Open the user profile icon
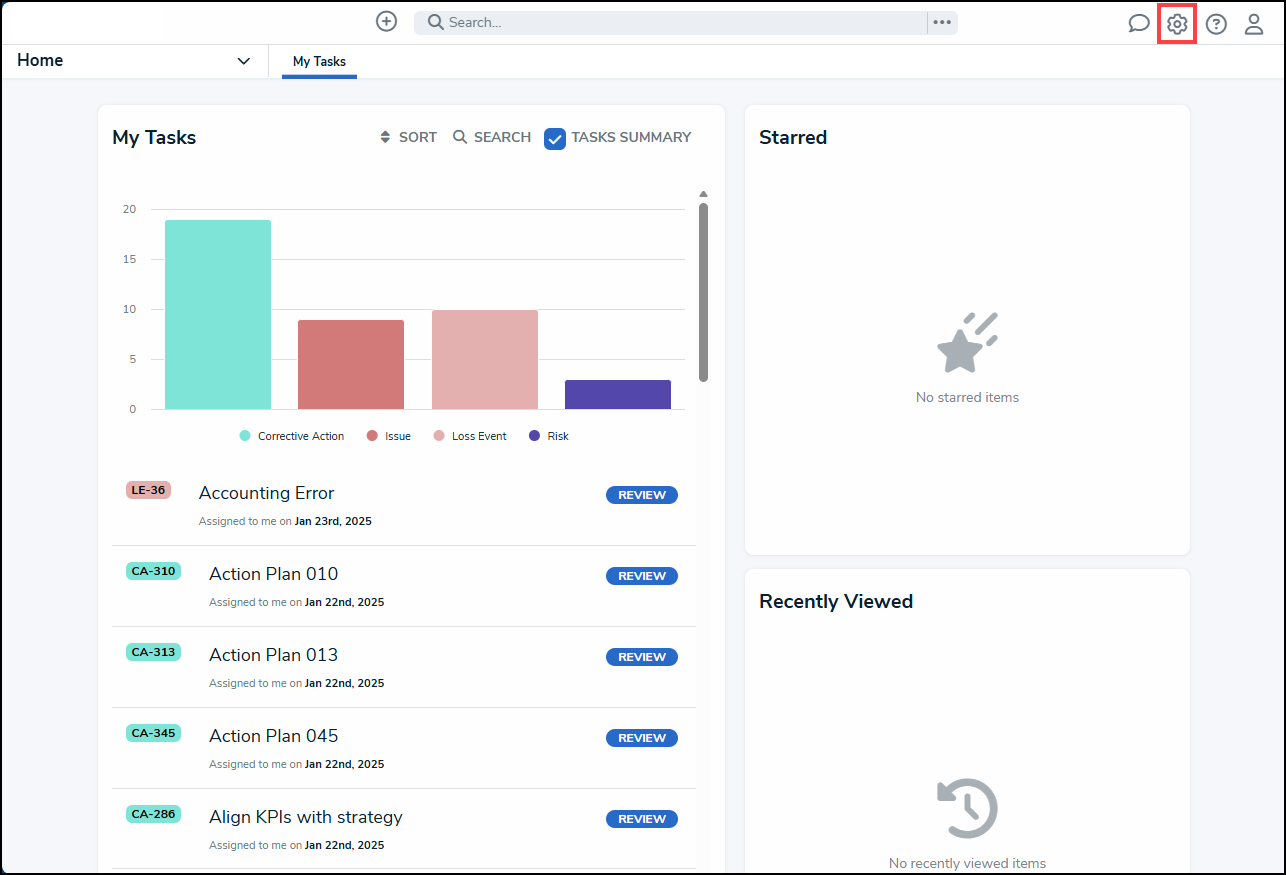1286x875 pixels. tap(1254, 24)
